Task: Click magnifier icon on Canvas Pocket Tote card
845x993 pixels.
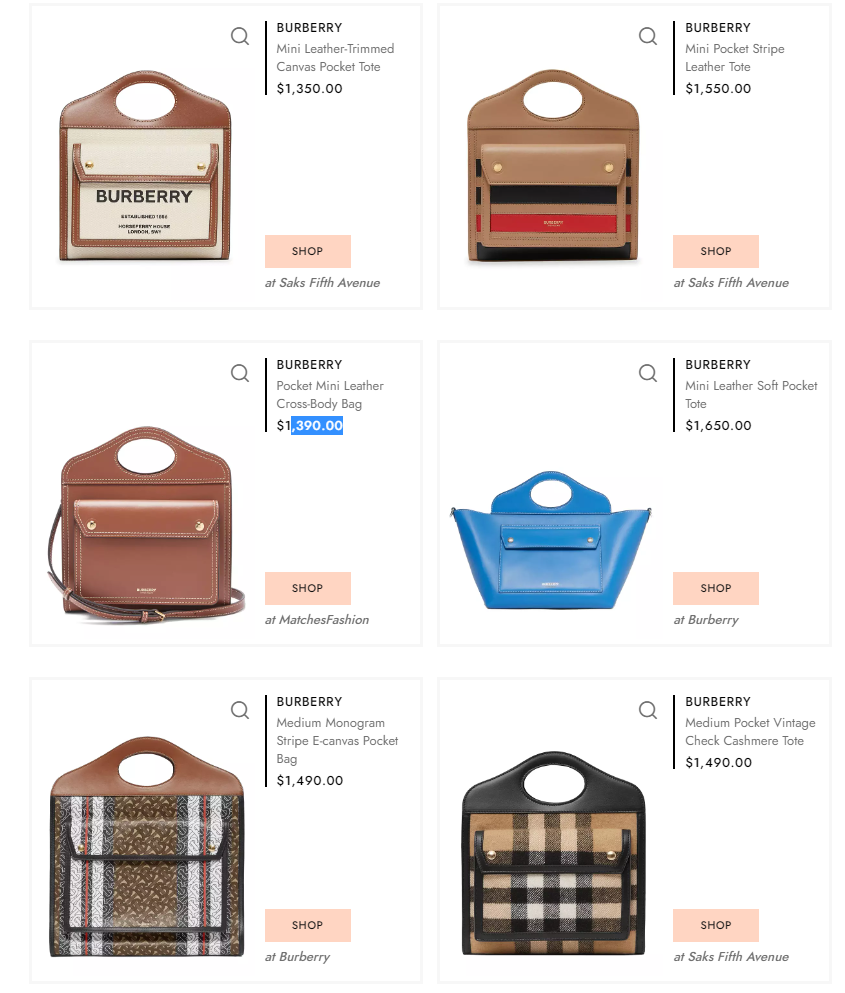Action: point(239,36)
